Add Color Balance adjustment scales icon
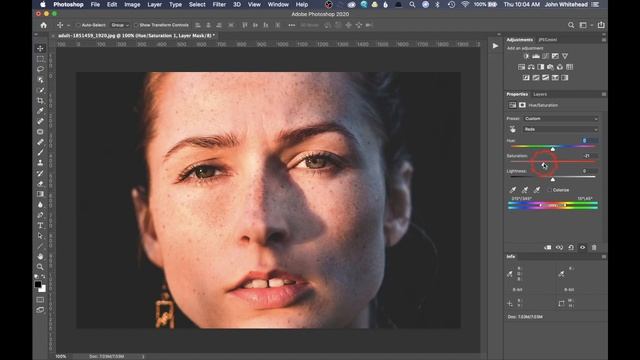Image resolution: width=640 pixels, height=360 pixels. tap(531, 67)
